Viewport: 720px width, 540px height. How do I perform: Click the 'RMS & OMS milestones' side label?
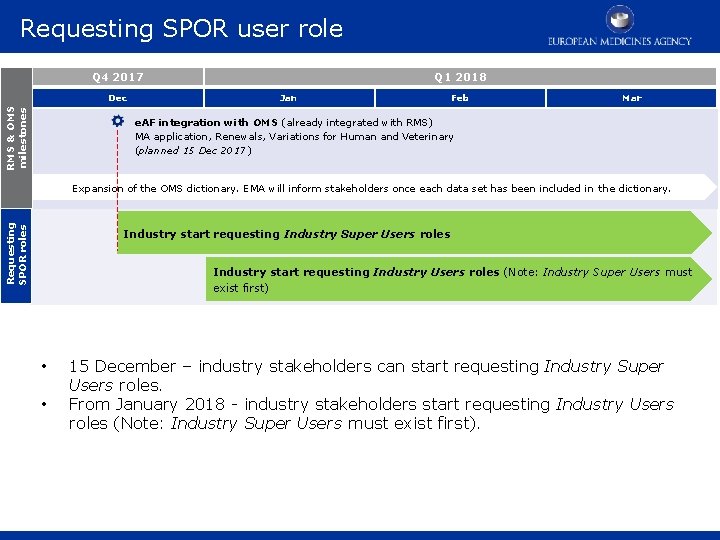click(x=17, y=138)
